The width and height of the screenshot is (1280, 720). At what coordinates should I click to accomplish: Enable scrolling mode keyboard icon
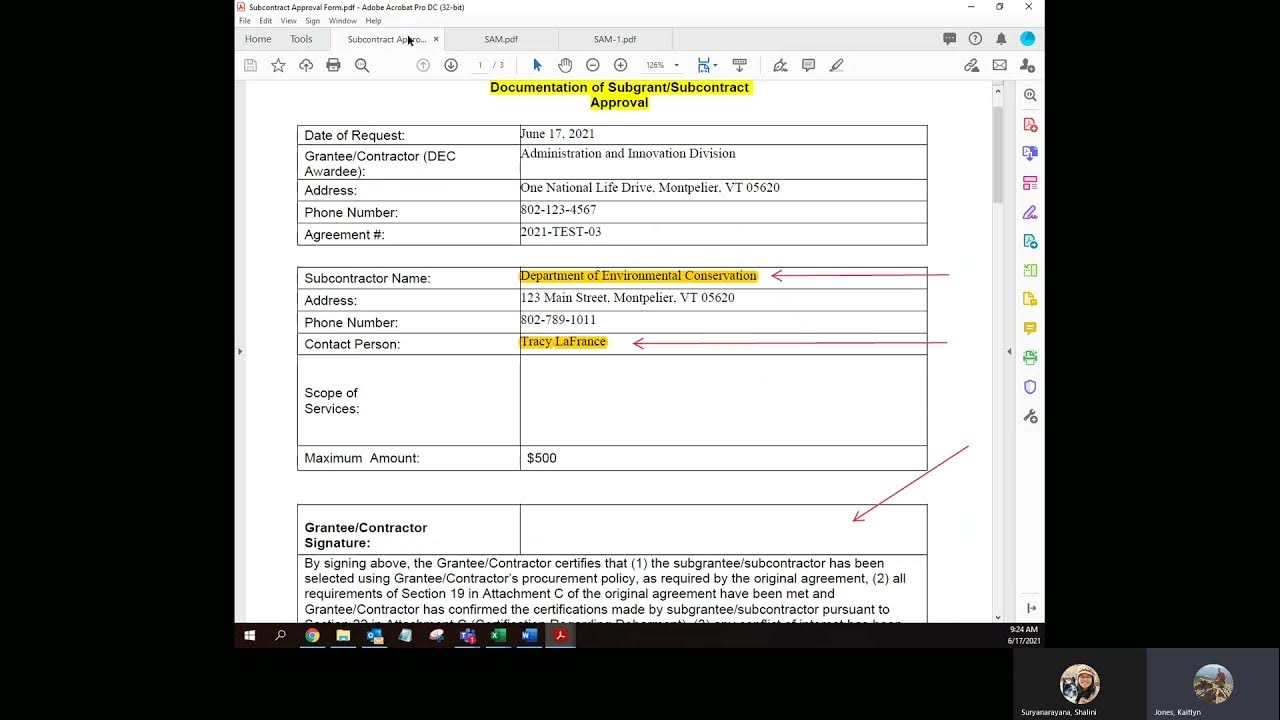coord(740,65)
